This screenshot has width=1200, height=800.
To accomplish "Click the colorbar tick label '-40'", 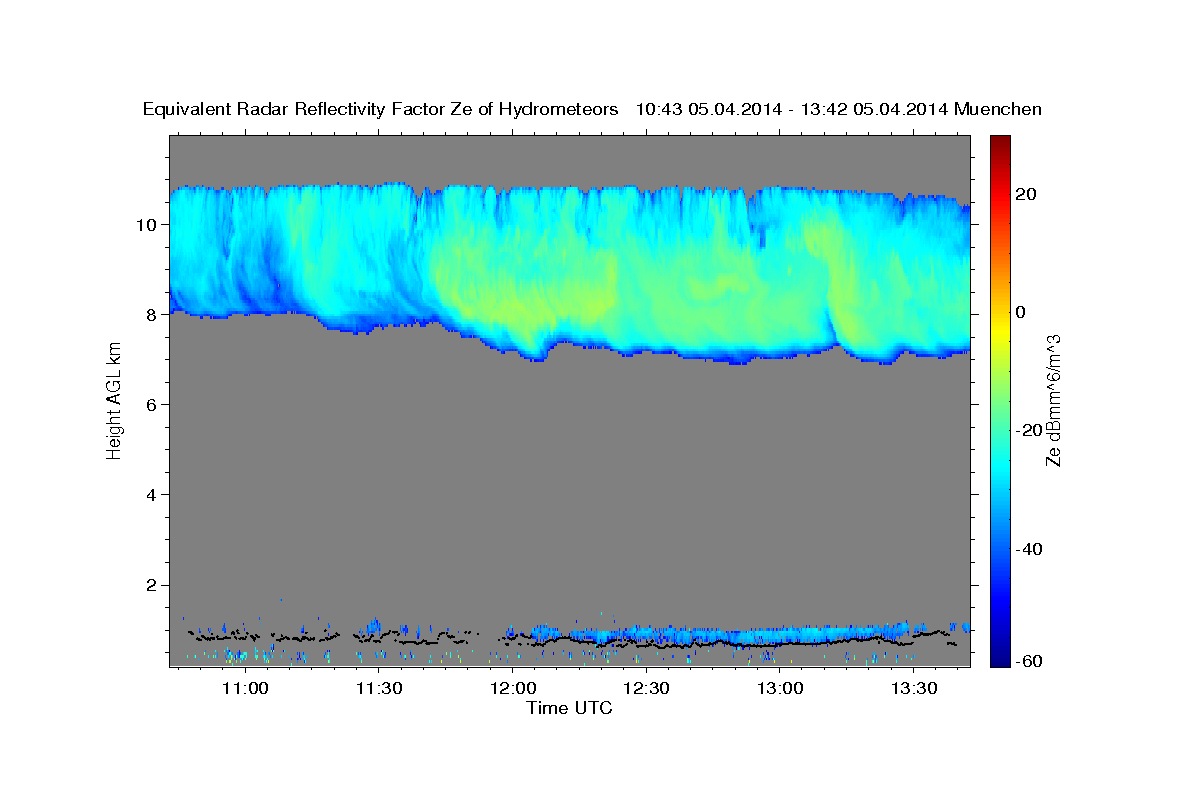I will [1030, 549].
